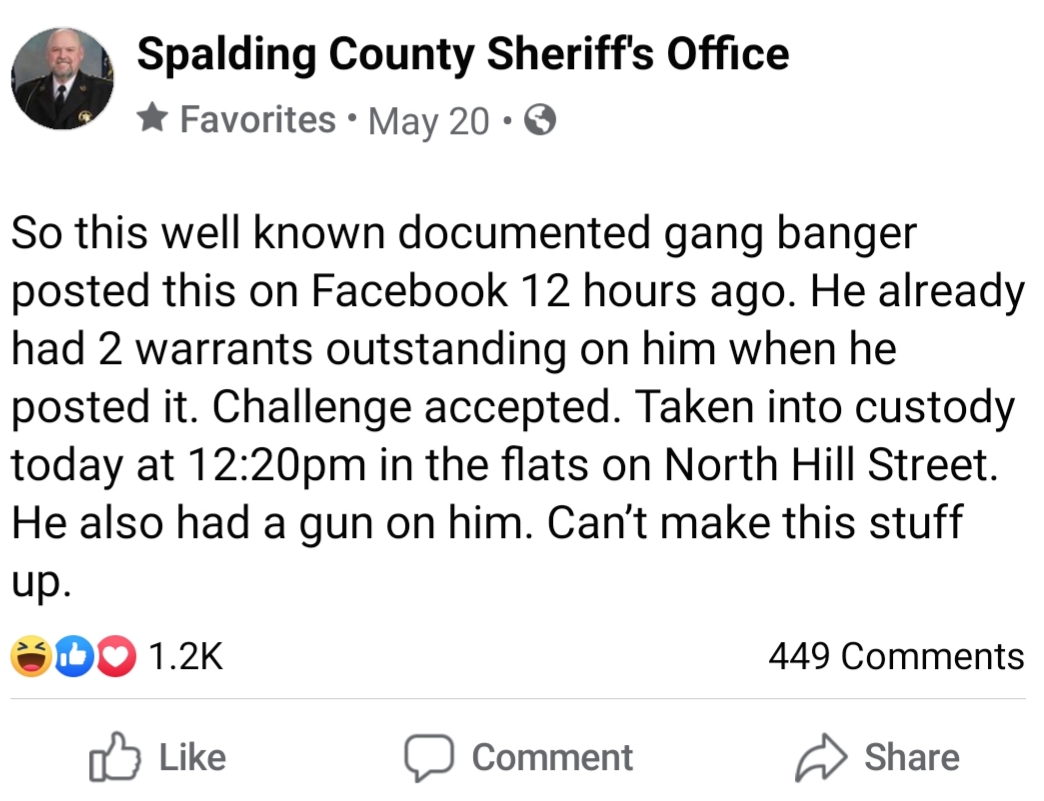Viewport: 1044px width, 801px height.
Task: Click the post's last line "up."
Action: (41, 582)
